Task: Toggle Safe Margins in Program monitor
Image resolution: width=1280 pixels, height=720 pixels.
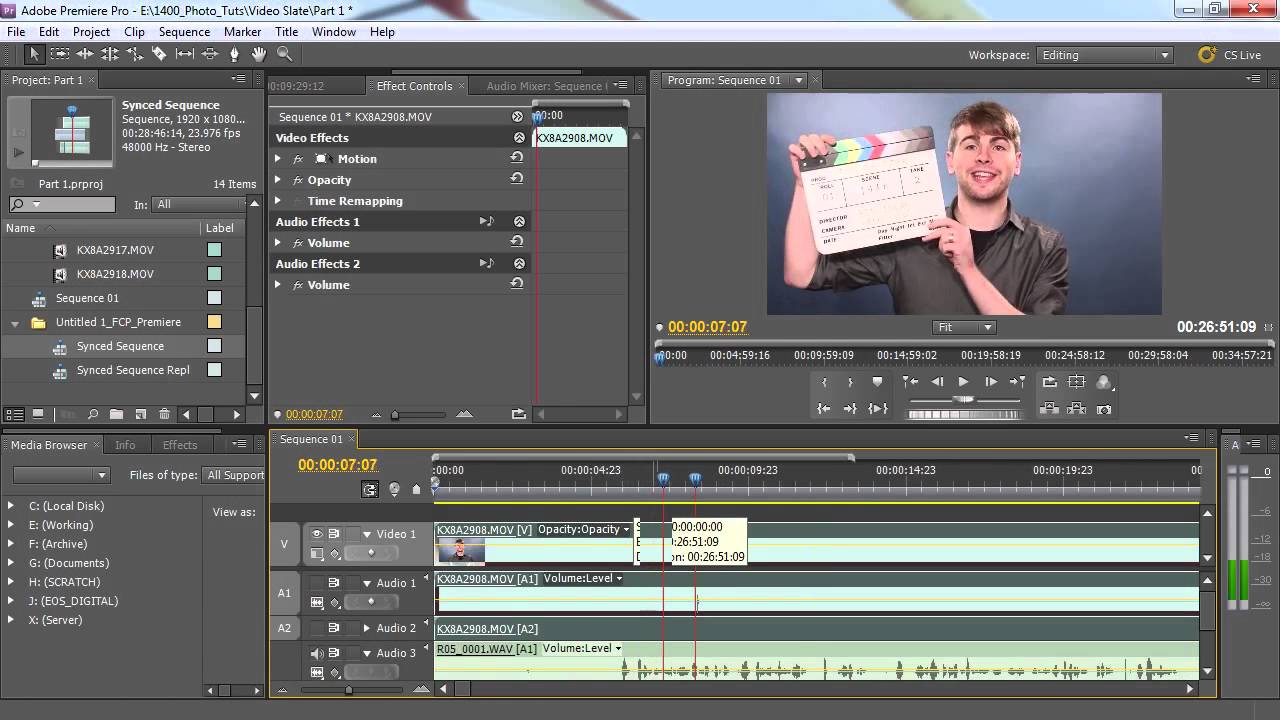Action: click(x=1076, y=382)
